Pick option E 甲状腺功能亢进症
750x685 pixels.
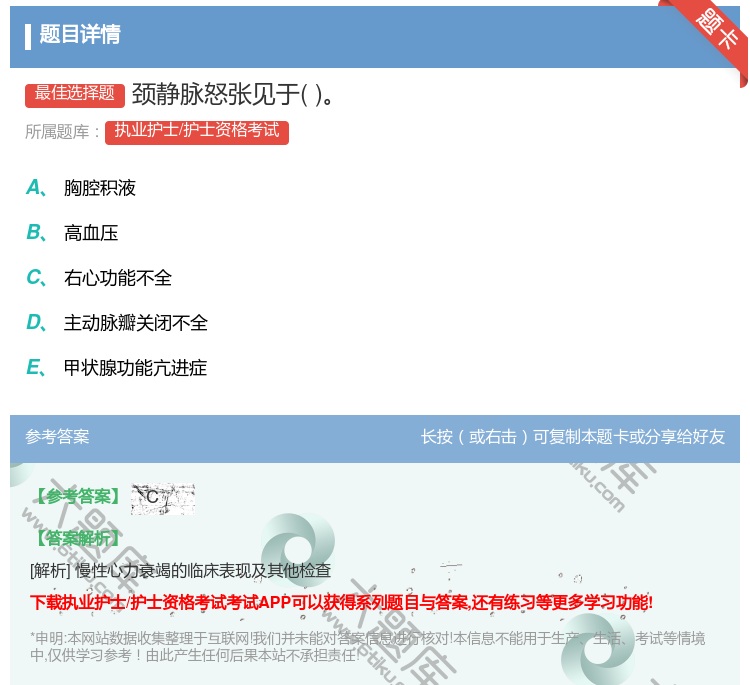point(117,368)
